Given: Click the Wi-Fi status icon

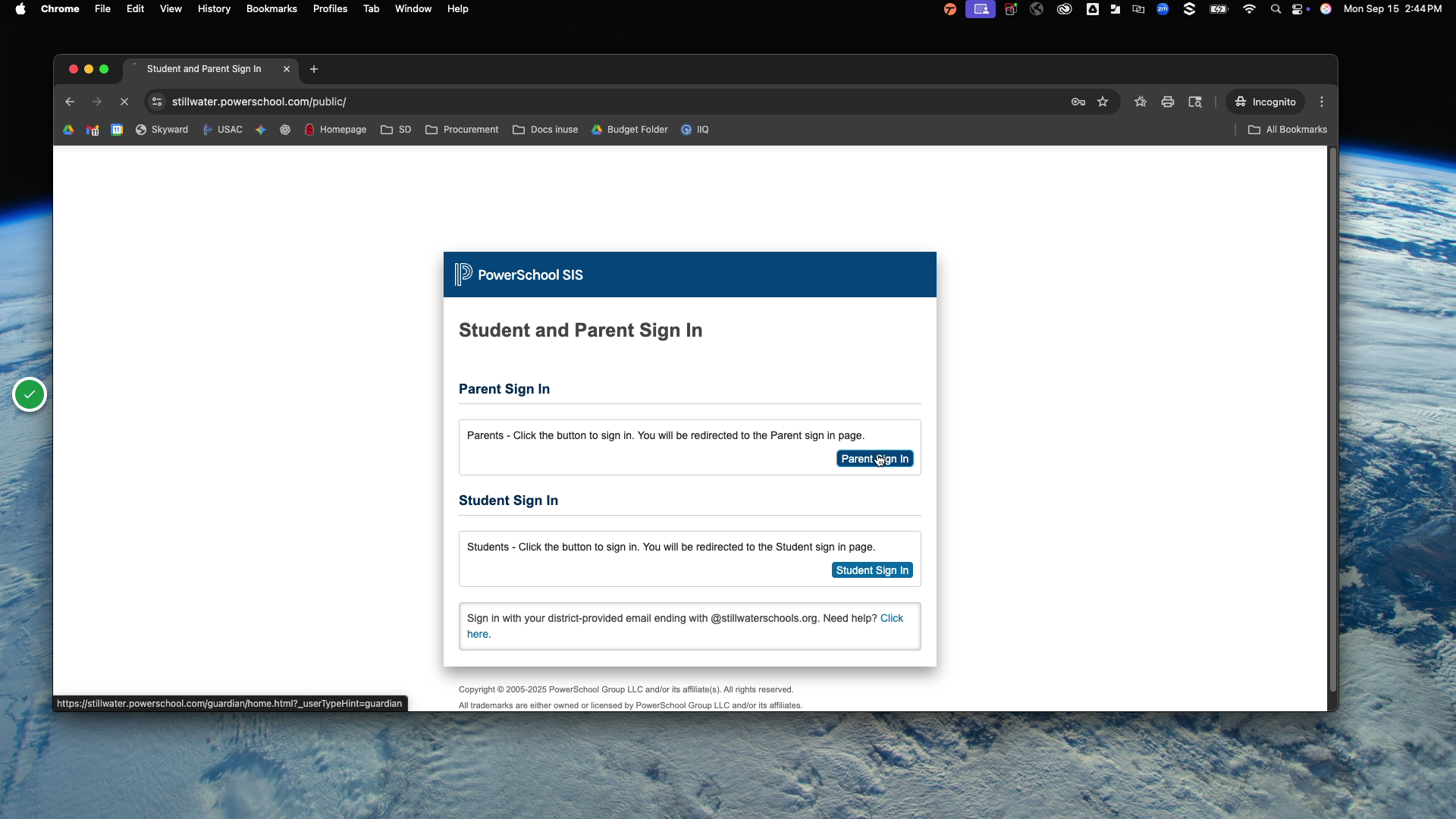Looking at the screenshot, I should click(1249, 9).
